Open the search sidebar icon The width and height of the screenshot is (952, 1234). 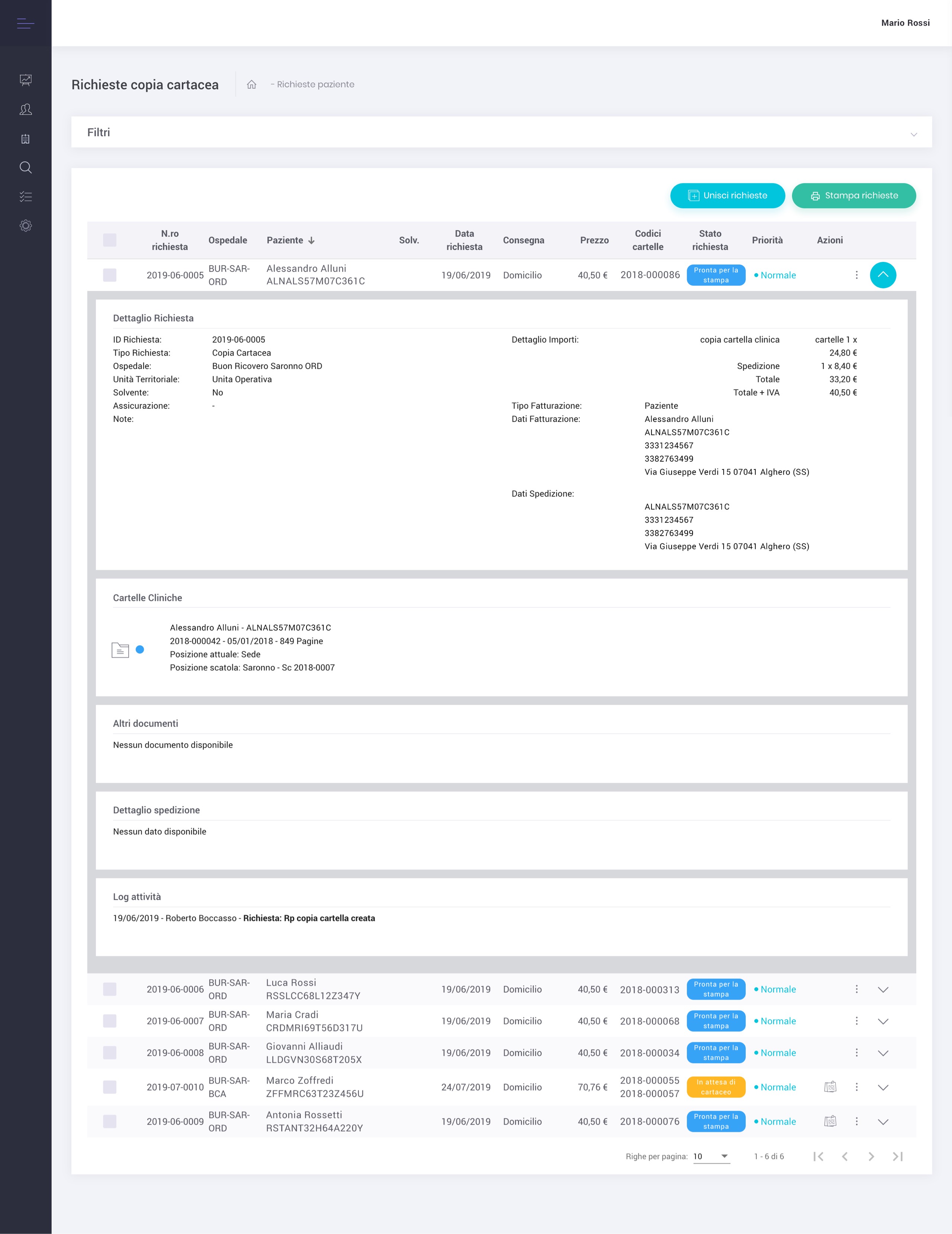point(25,167)
